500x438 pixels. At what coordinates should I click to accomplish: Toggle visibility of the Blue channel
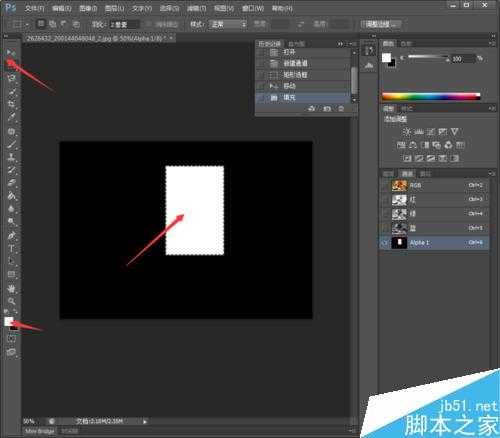[x=384, y=228]
